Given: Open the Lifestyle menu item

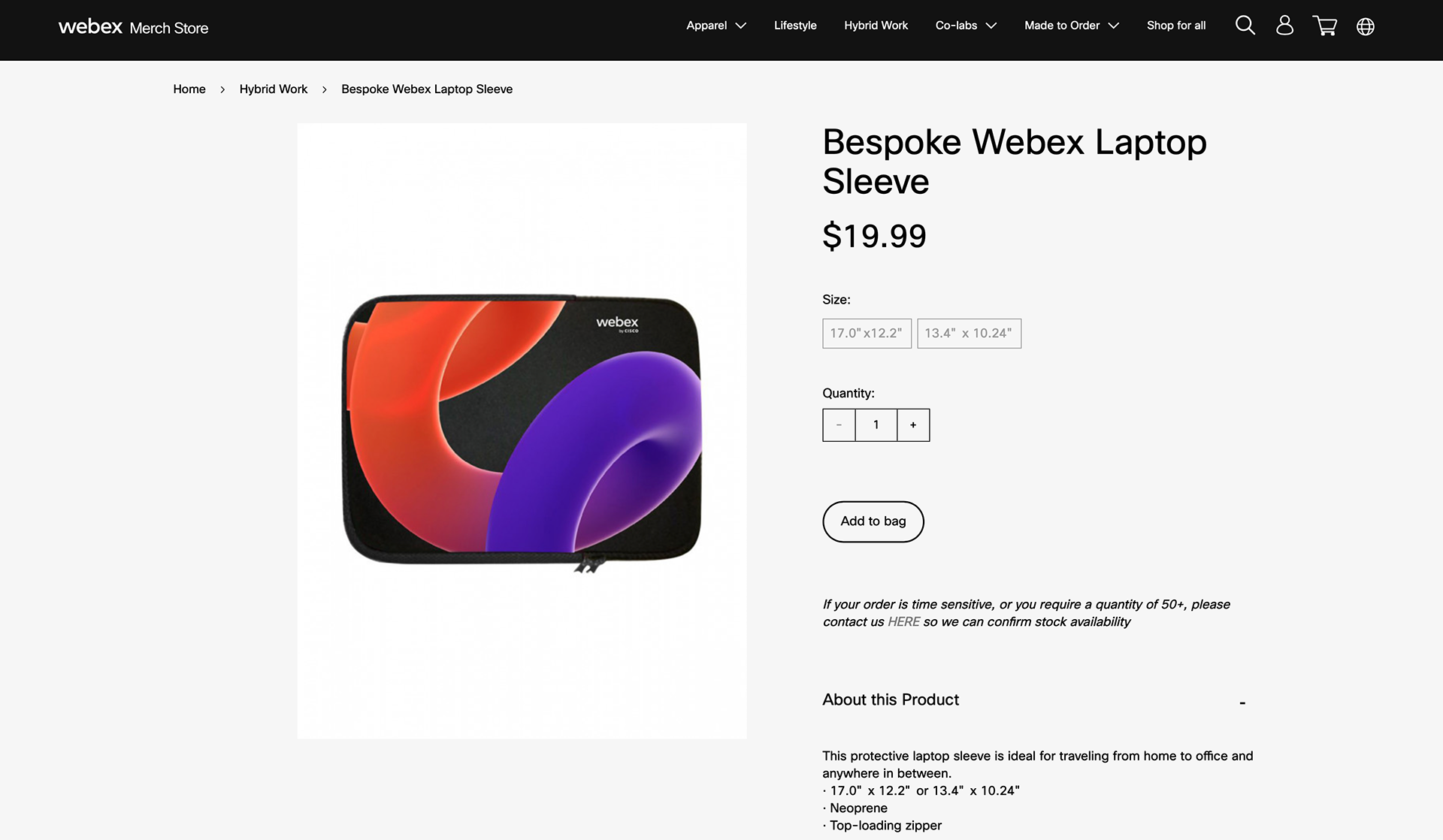Looking at the screenshot, I should [x=795, y=26].
